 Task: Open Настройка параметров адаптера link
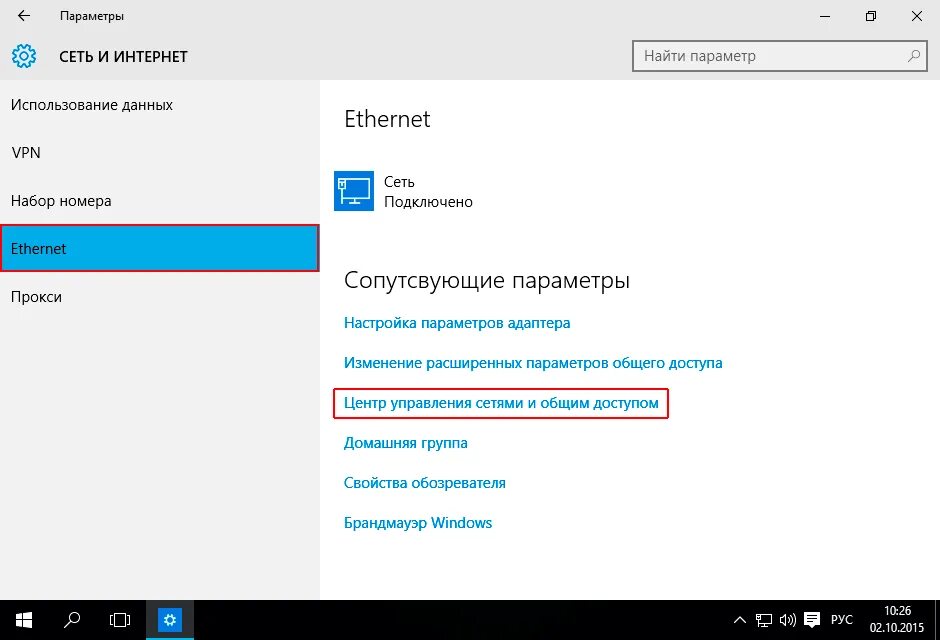coord(457,323)
